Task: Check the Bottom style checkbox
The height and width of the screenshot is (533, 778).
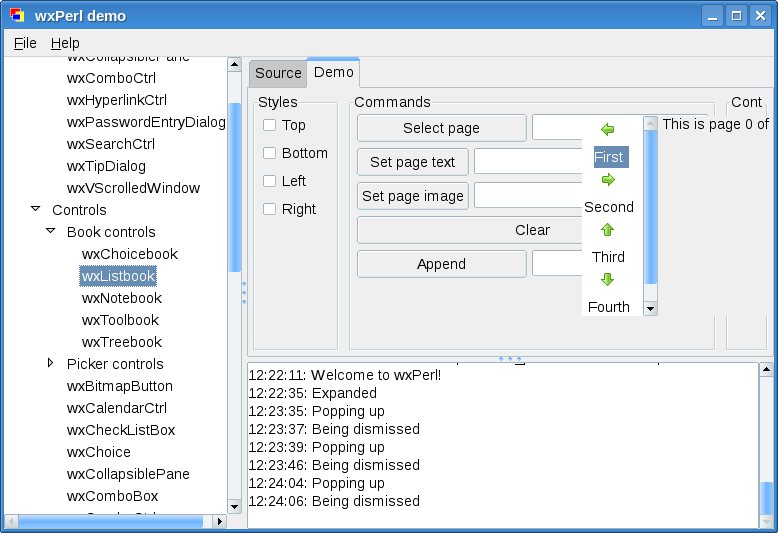Action: coord(270,153)
